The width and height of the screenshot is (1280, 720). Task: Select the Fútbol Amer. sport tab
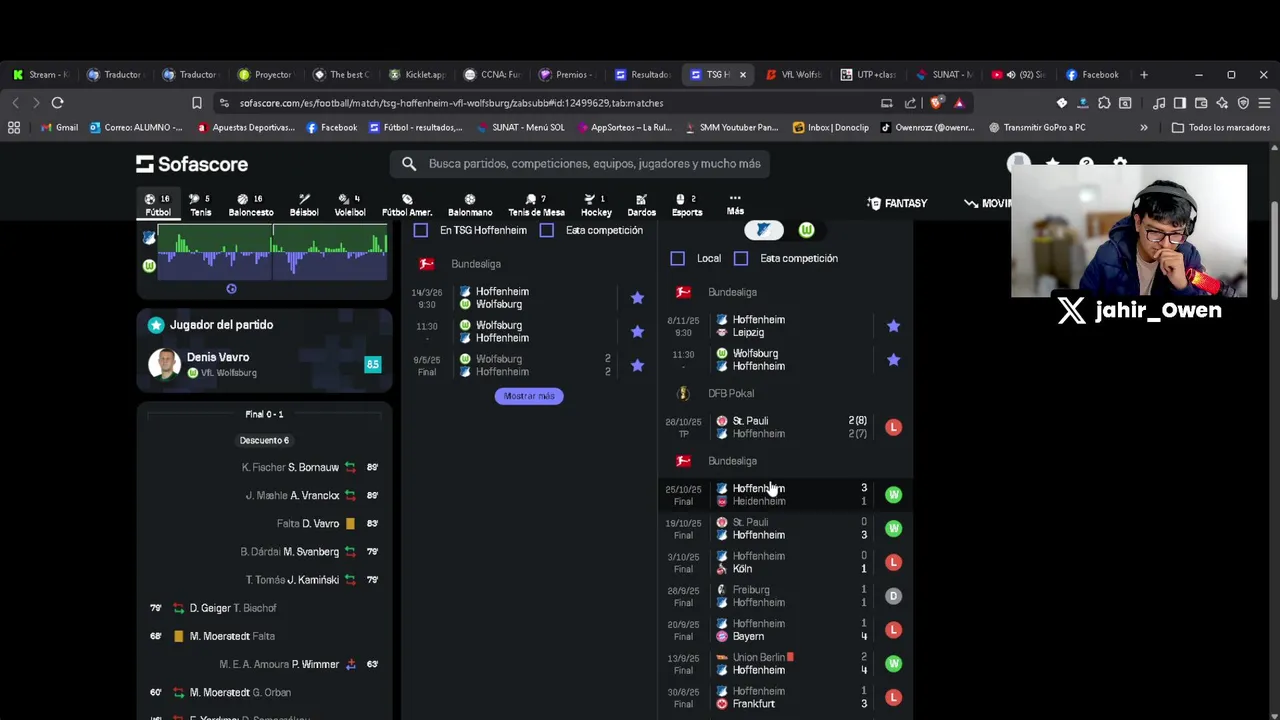point(407,205)
